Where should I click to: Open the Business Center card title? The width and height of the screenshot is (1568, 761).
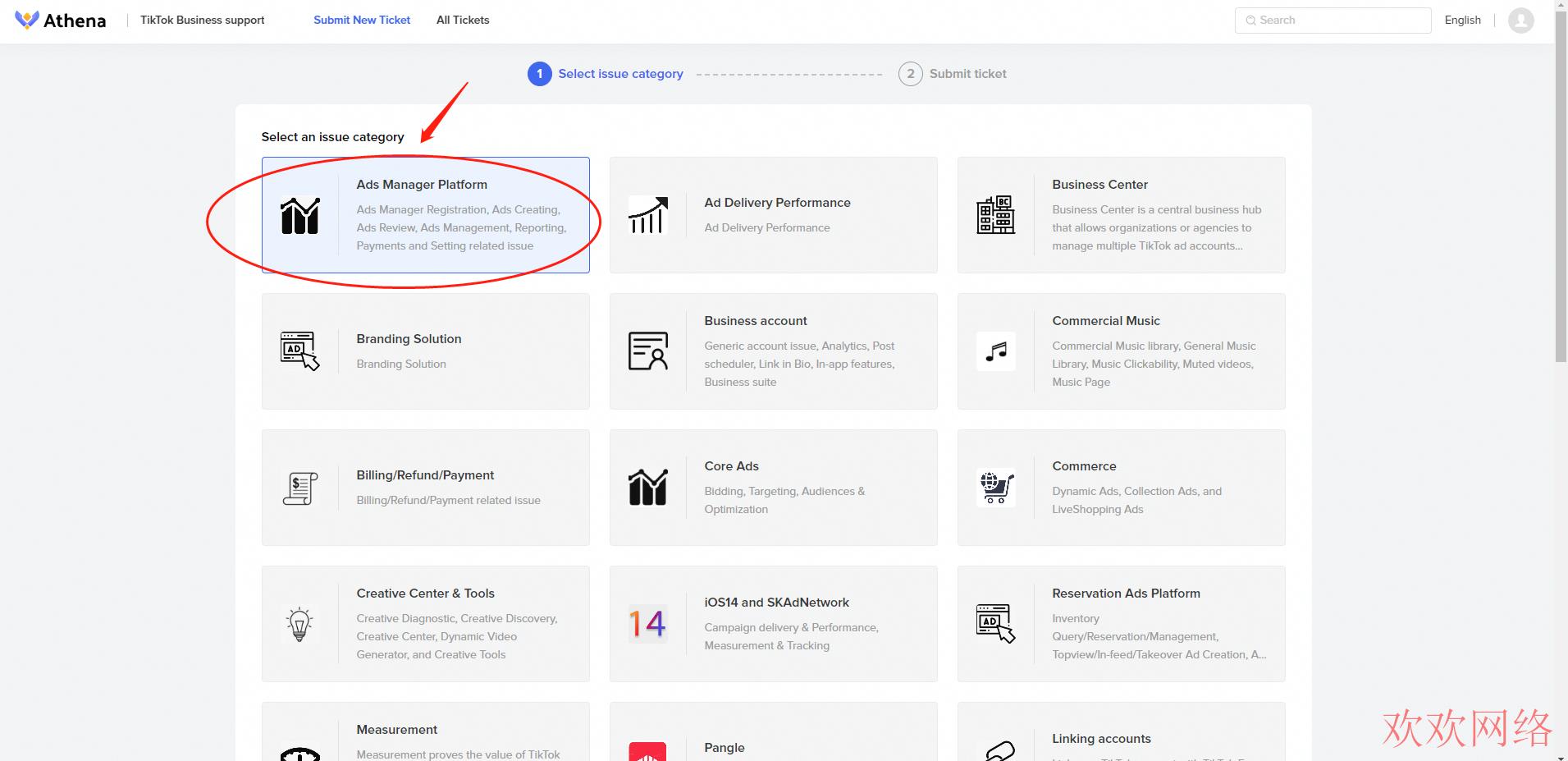tap(1099, 185)
